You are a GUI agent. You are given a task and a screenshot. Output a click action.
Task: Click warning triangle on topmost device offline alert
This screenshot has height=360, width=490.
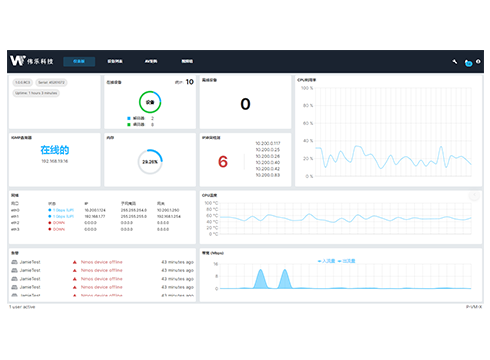point(75,262)
